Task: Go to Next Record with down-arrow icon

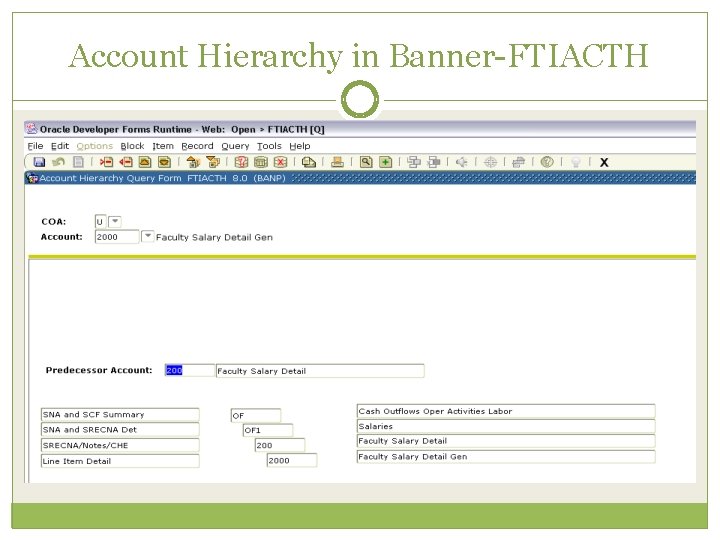Action: [x=164, y=162]
